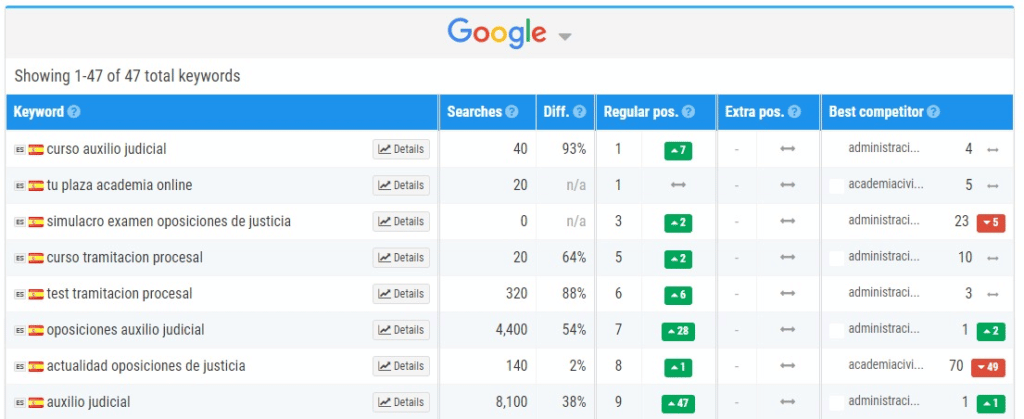Click the red -49 competitor change badge
This screenshot has height=419, width=1024.
click(988, 367)
